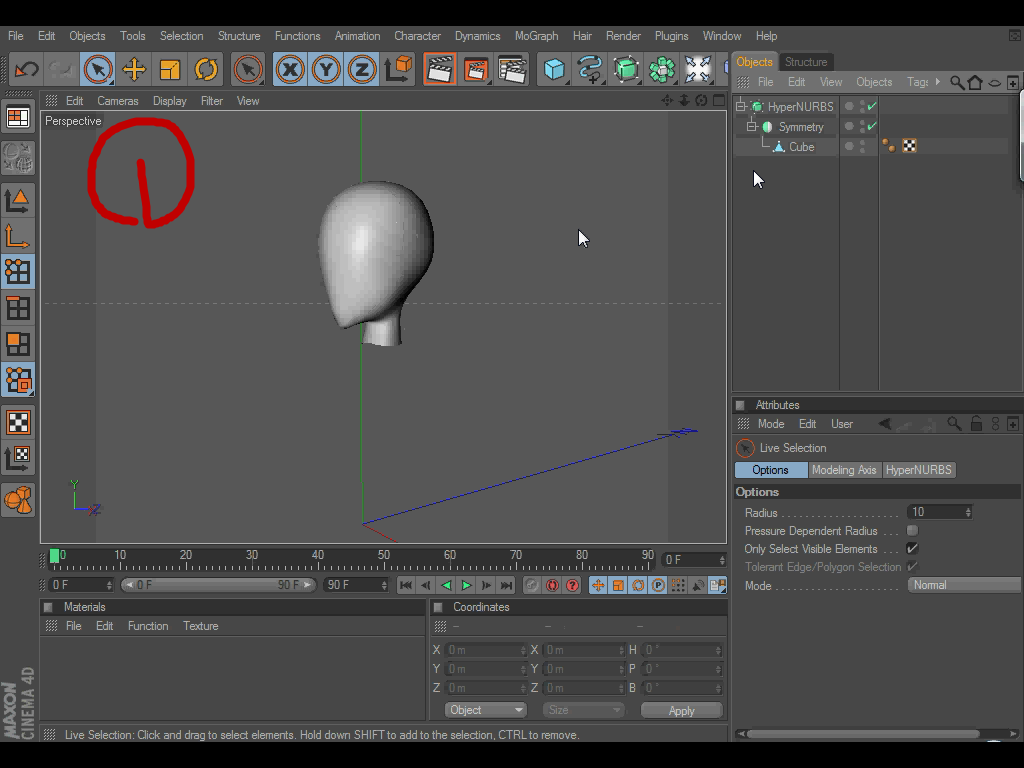
Task: Open the HyperNURBS attributes tab
Action: click(918, 470)
